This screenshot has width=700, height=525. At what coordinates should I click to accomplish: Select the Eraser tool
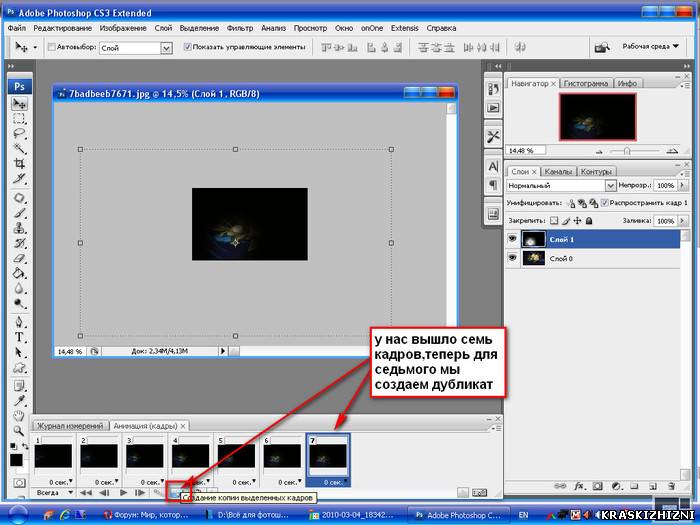coord(19,258)
